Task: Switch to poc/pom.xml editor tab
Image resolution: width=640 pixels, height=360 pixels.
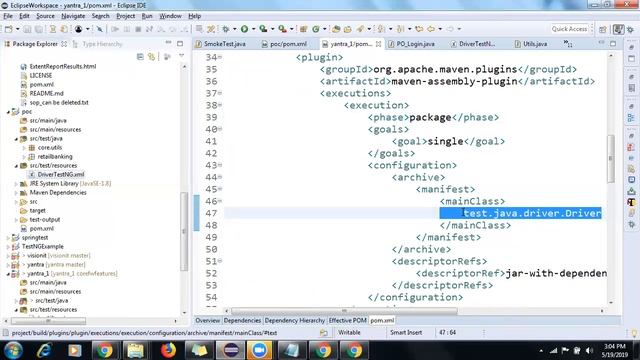Action: click(x=284, y=44)
